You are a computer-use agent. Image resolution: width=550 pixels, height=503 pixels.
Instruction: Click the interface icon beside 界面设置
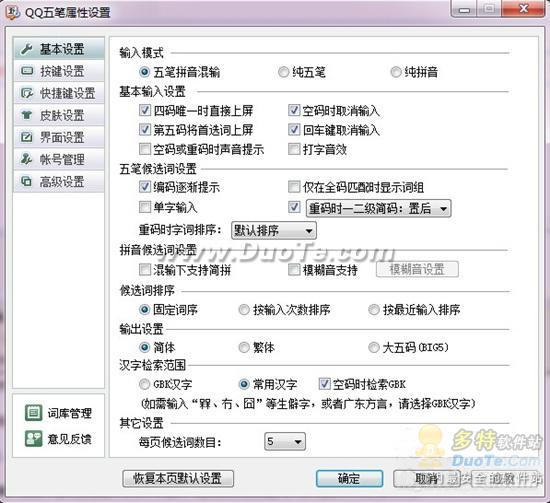pyautogui.click(x=27, y=137)
